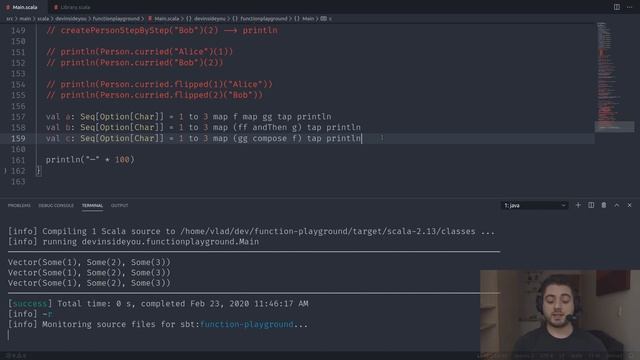640x360 pixels.
Task: Collapse the code fold arrow at line 162
Action: pos(5,171)
